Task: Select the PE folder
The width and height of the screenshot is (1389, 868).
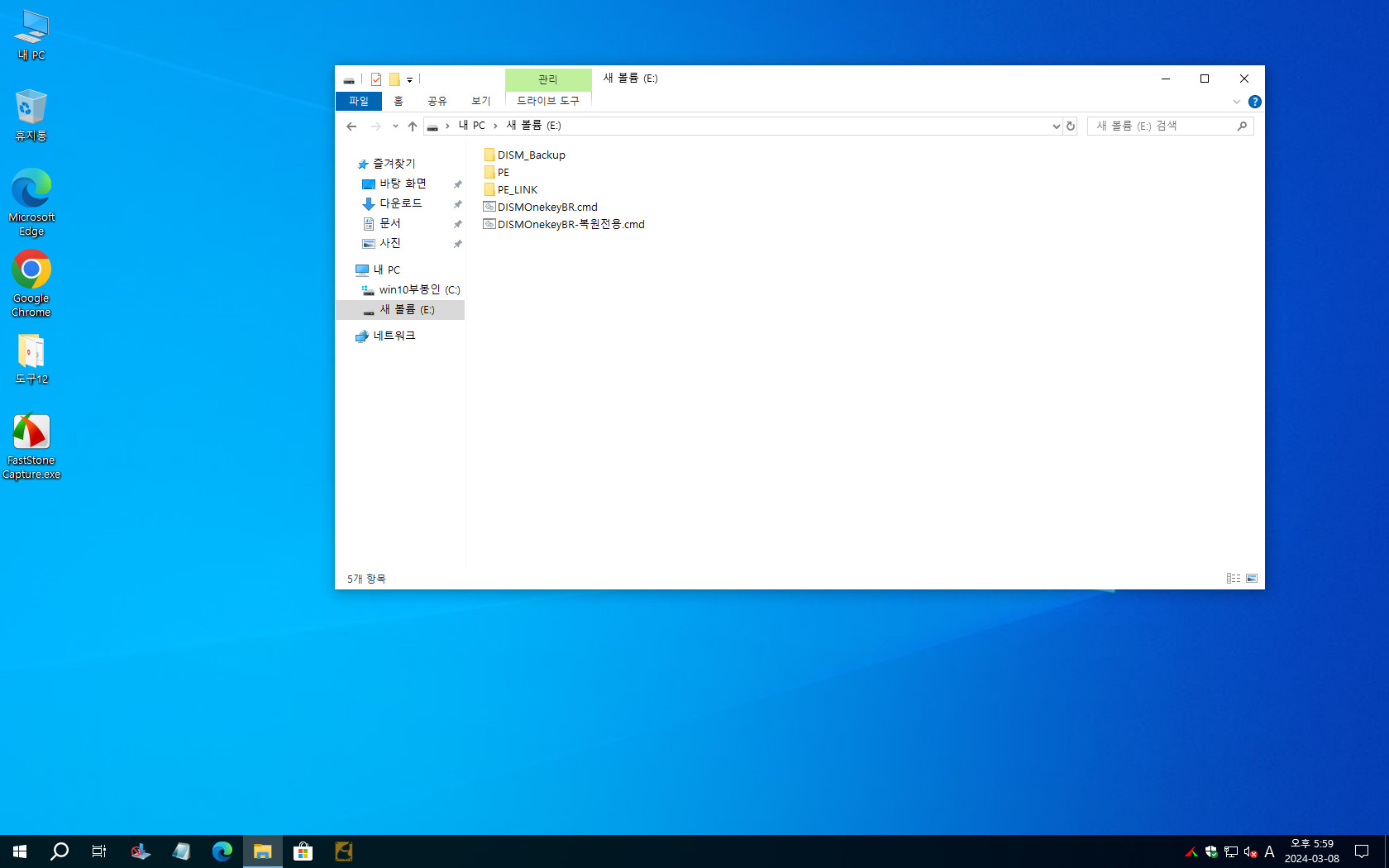Action: (x=497, y=172)
